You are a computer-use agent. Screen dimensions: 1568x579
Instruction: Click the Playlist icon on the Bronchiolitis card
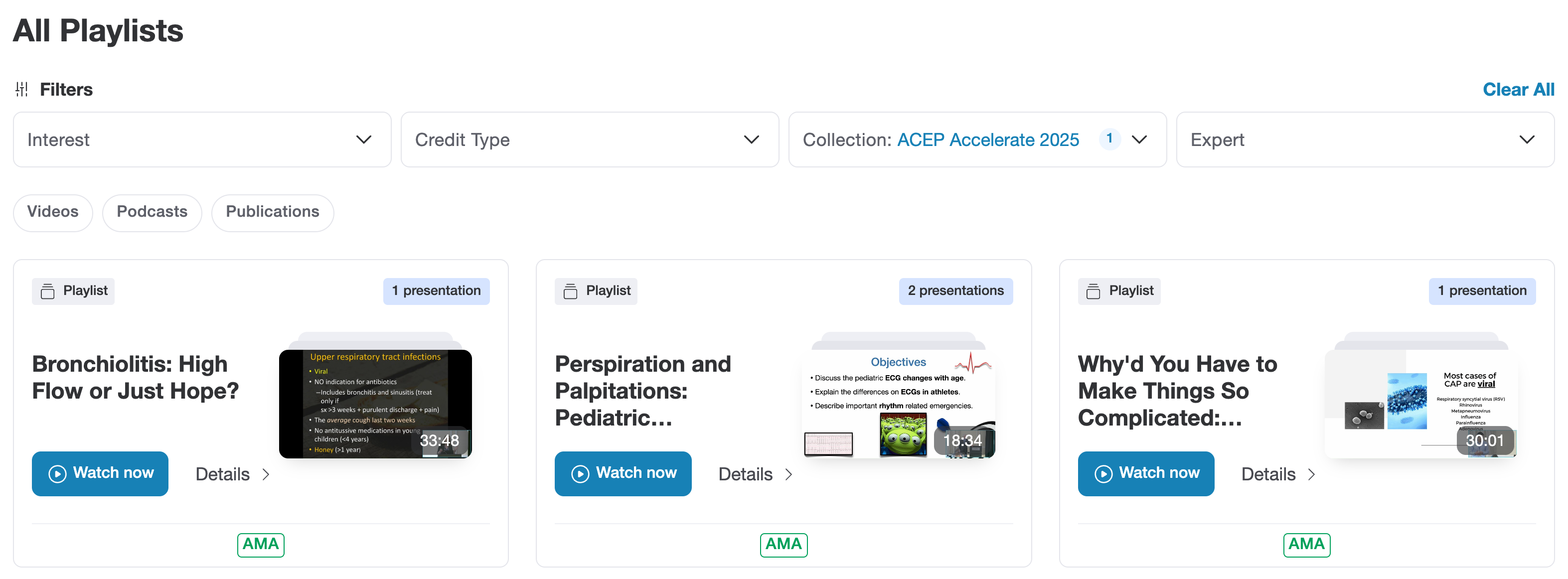point(48,291)
